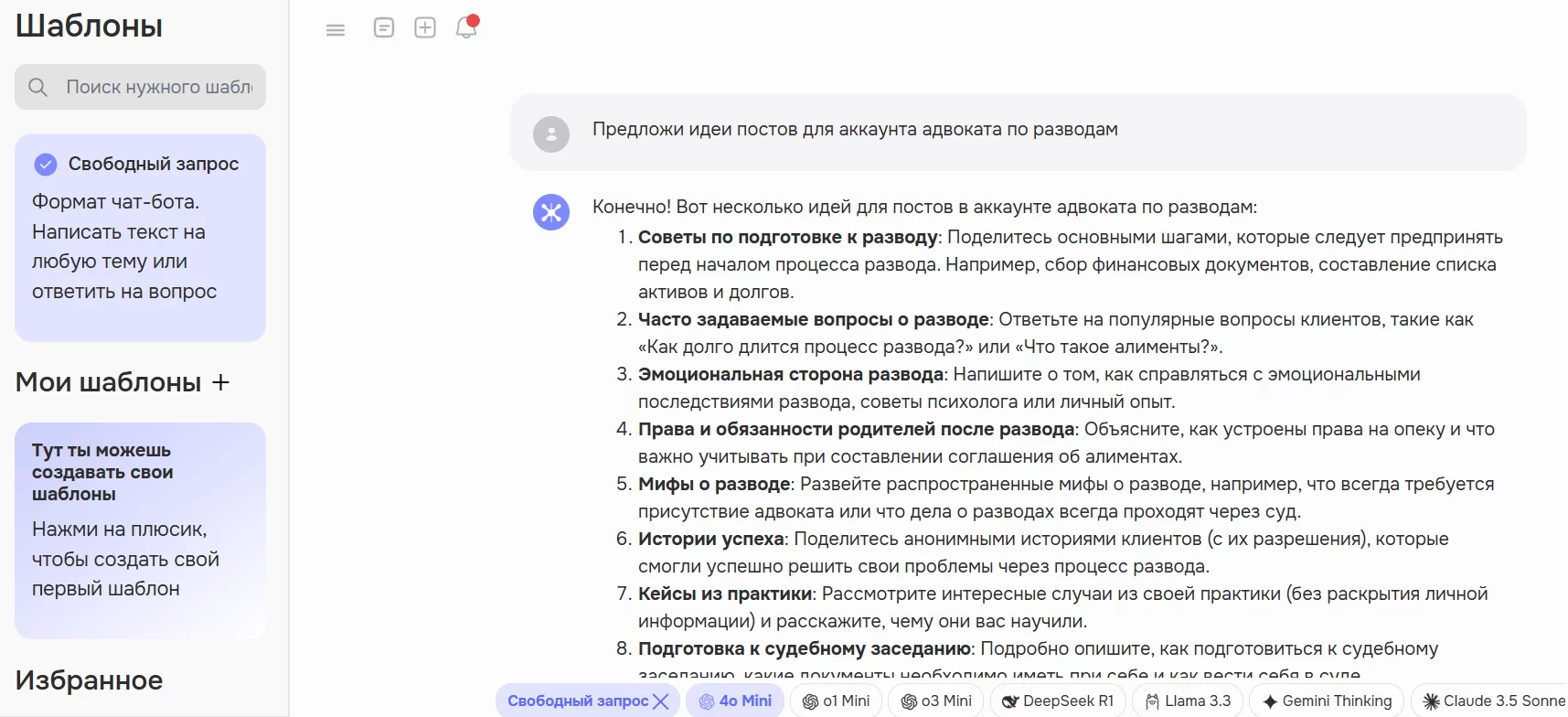Image resolution: width=1568 pixels, height=717 pixels.
Task: Pick the Llama 3.3 model
Action: point(1188,701)
